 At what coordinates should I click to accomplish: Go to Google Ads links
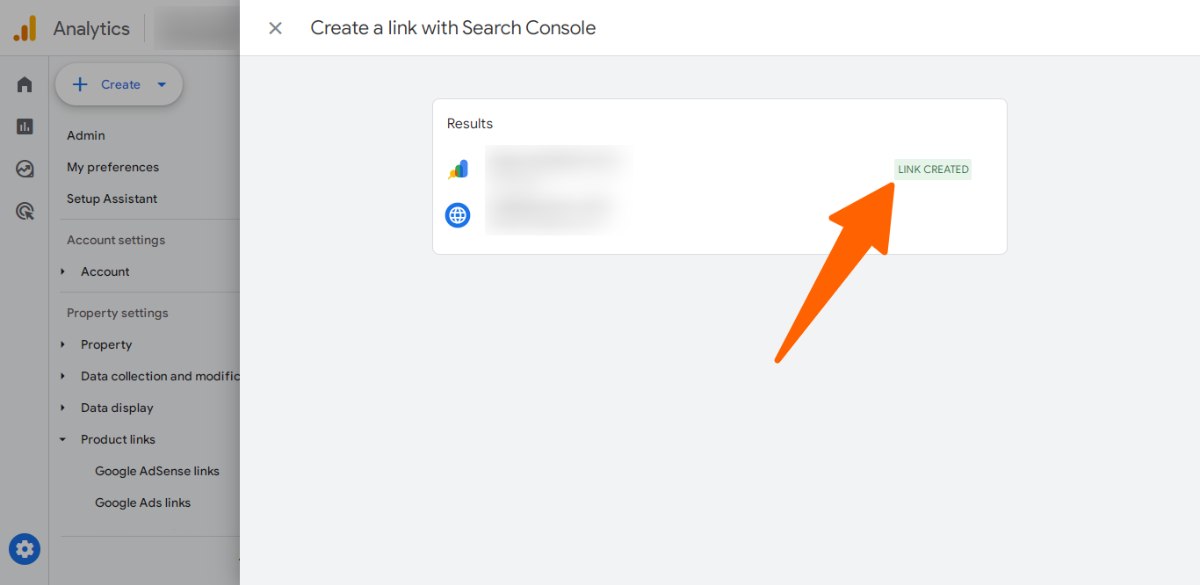(143, 503)
